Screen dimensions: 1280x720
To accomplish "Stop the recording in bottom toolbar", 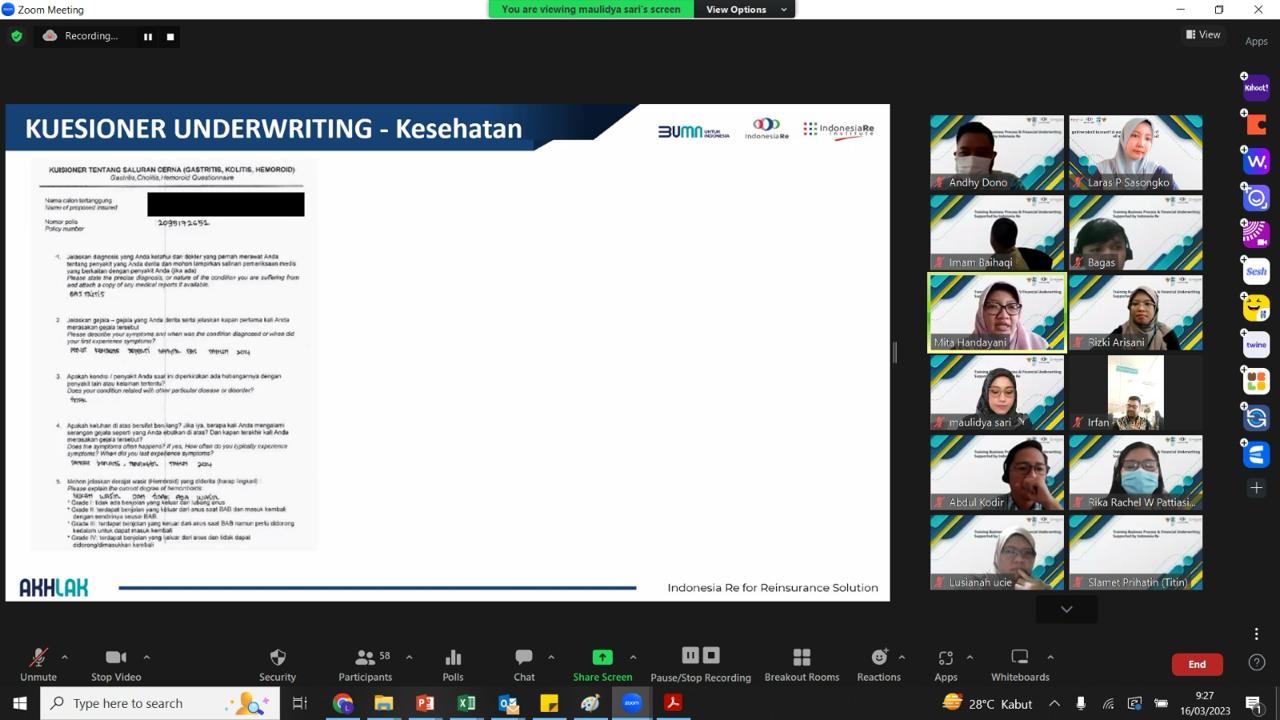I will point(711,655).
